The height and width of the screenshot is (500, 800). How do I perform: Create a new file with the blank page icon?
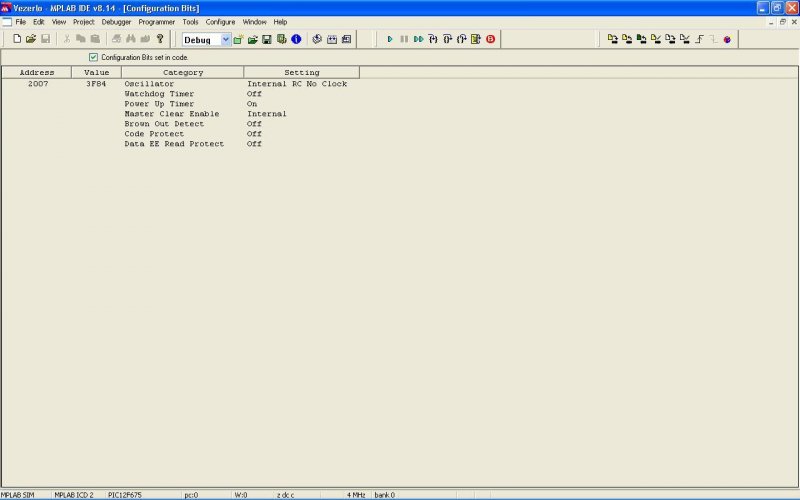coord(17,39)
